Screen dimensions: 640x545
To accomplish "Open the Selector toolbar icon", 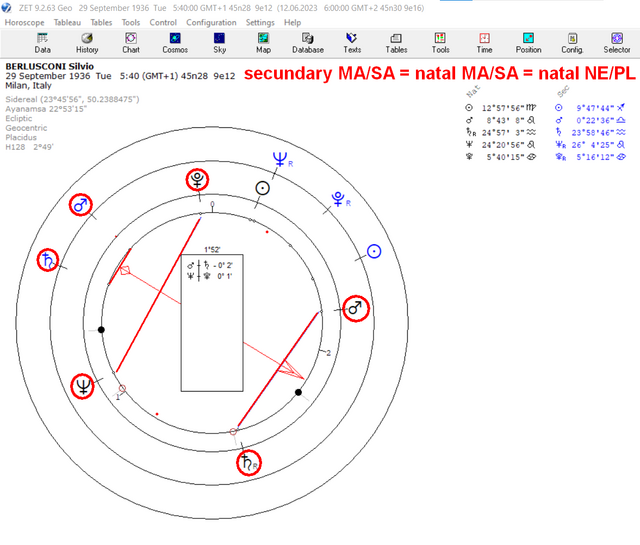I will [x=617, y=43].
